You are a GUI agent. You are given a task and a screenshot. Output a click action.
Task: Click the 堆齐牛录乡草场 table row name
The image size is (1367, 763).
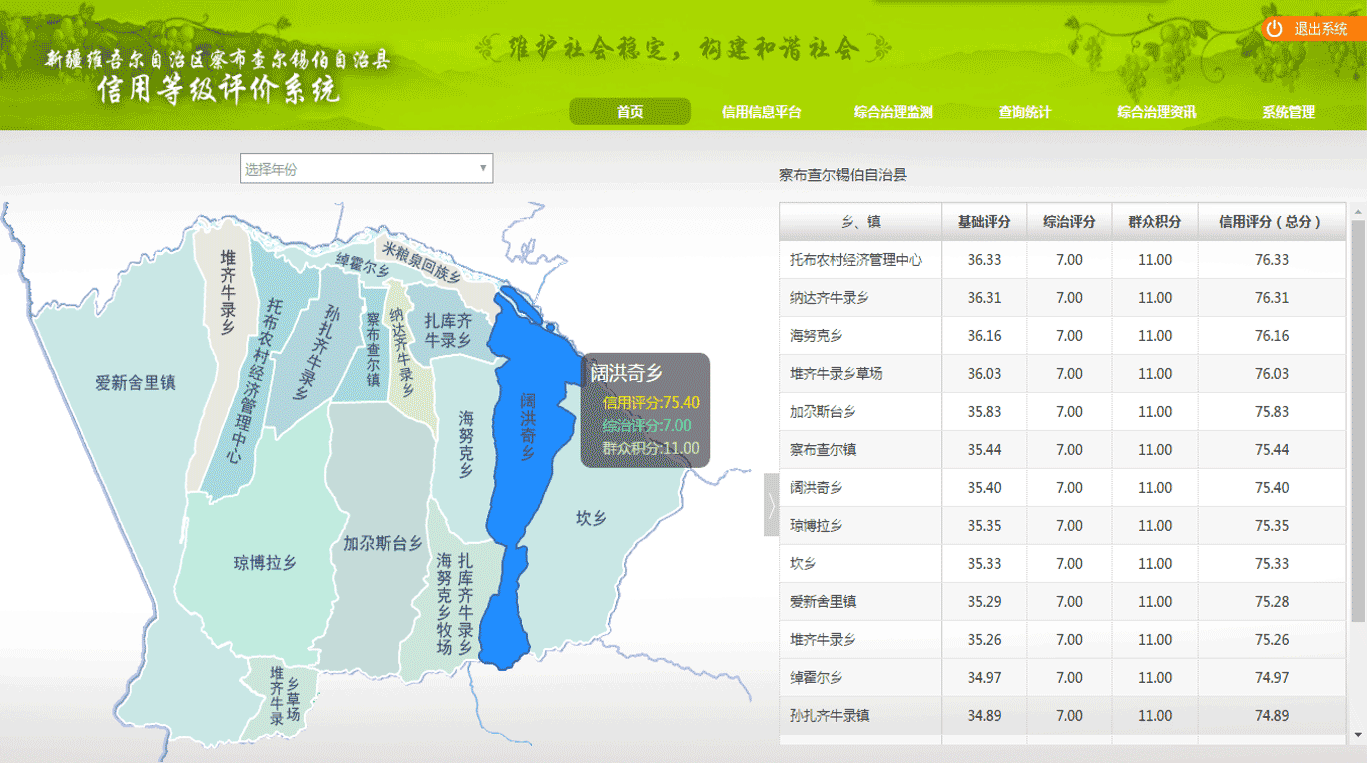(x=836, y=374)
